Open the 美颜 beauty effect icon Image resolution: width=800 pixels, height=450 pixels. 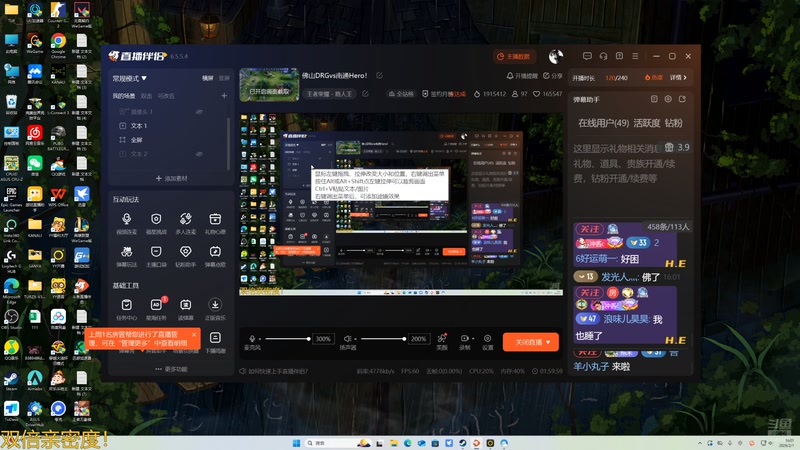[442, 341]
